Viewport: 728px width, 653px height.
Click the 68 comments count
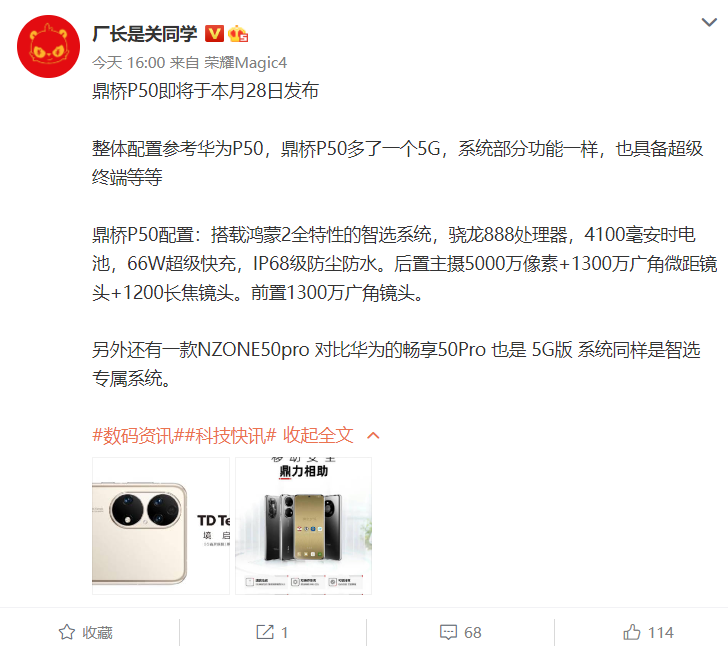[x=473, y=633]
